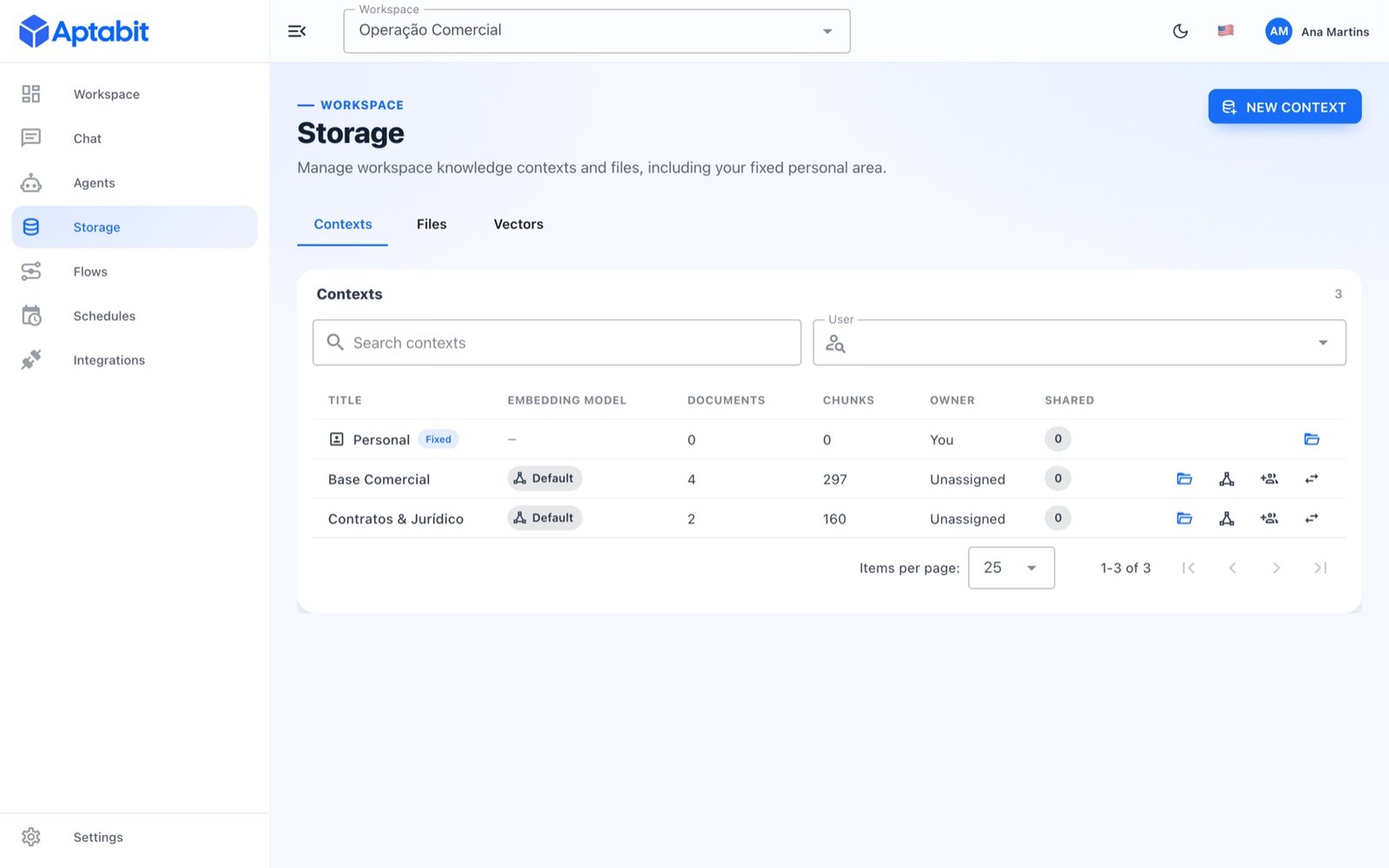Open the Personal context folder icon
This screenshot has height=868, width=1389.
click(x=1312, y=439)
